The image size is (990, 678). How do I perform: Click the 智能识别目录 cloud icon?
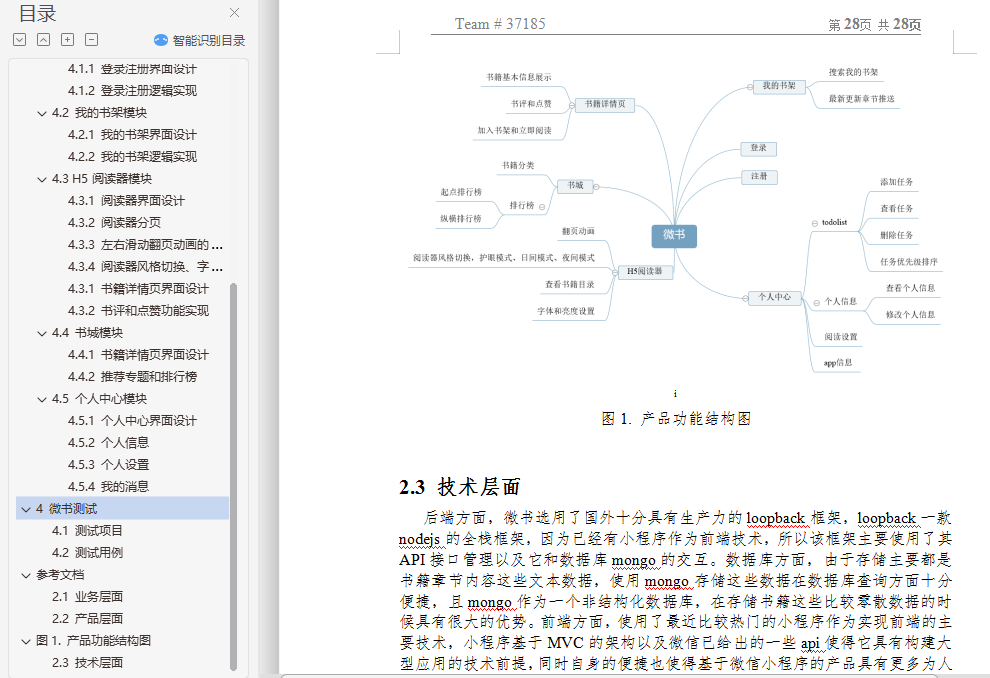tap(161, 40)
